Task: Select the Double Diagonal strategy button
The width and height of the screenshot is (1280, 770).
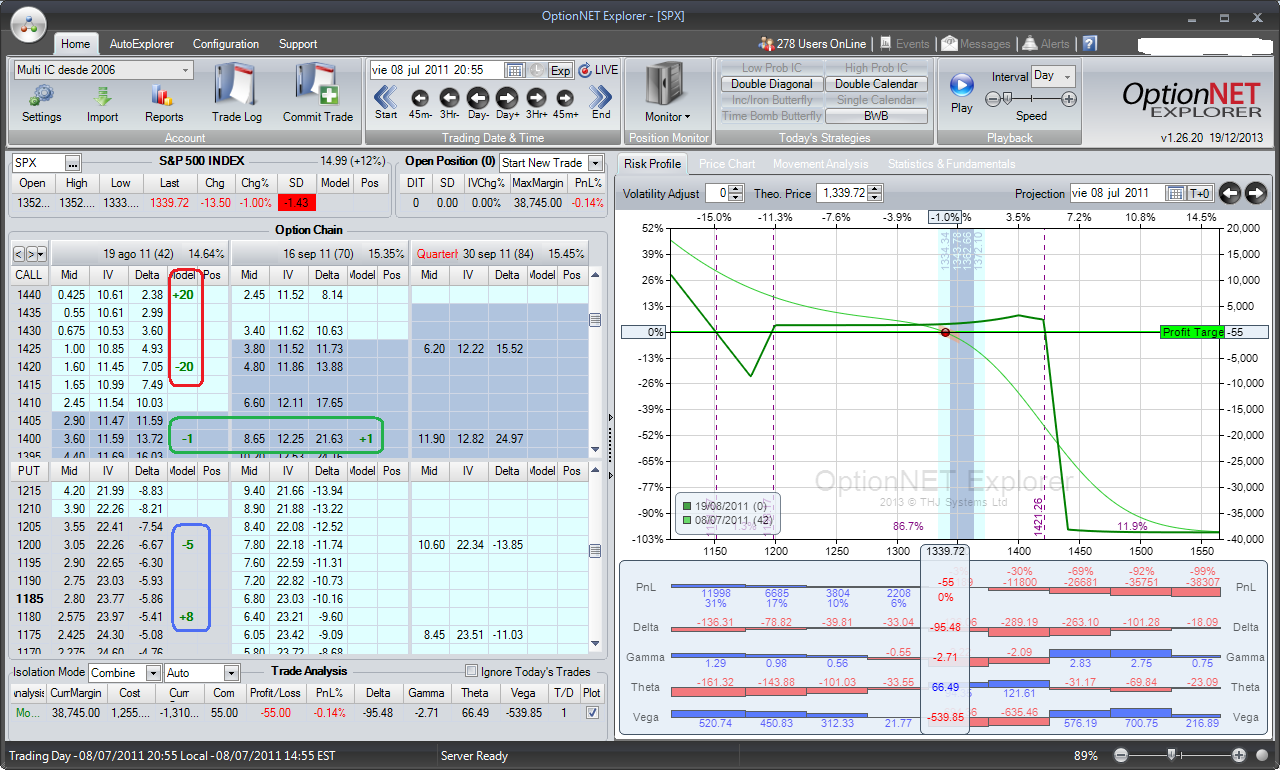Action: tap(772, 84)
